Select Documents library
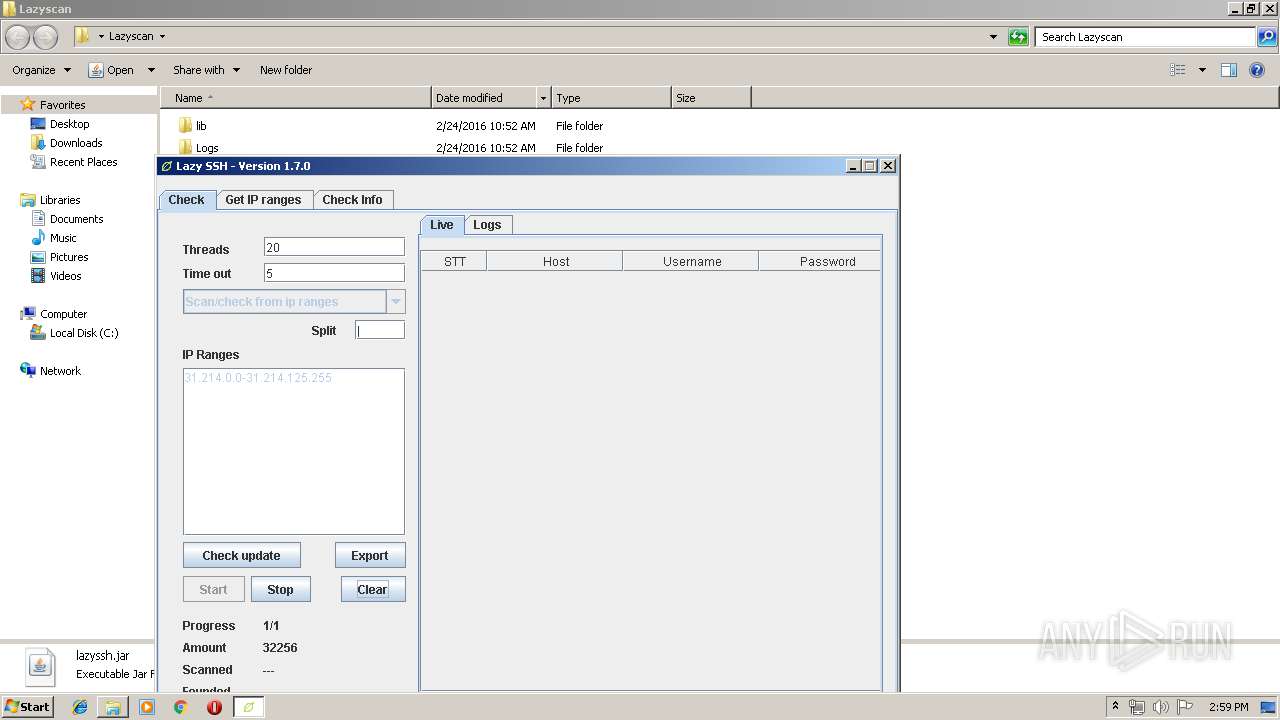1280x720 pixels. (76, 219)
